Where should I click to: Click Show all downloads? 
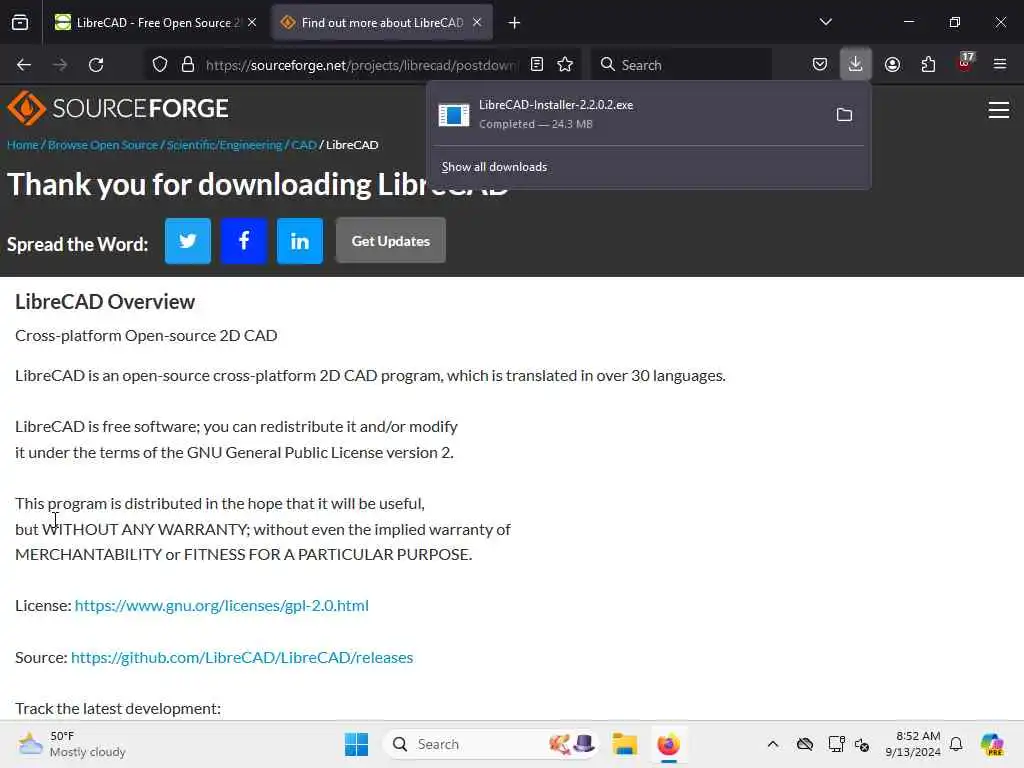click(494, 167)
